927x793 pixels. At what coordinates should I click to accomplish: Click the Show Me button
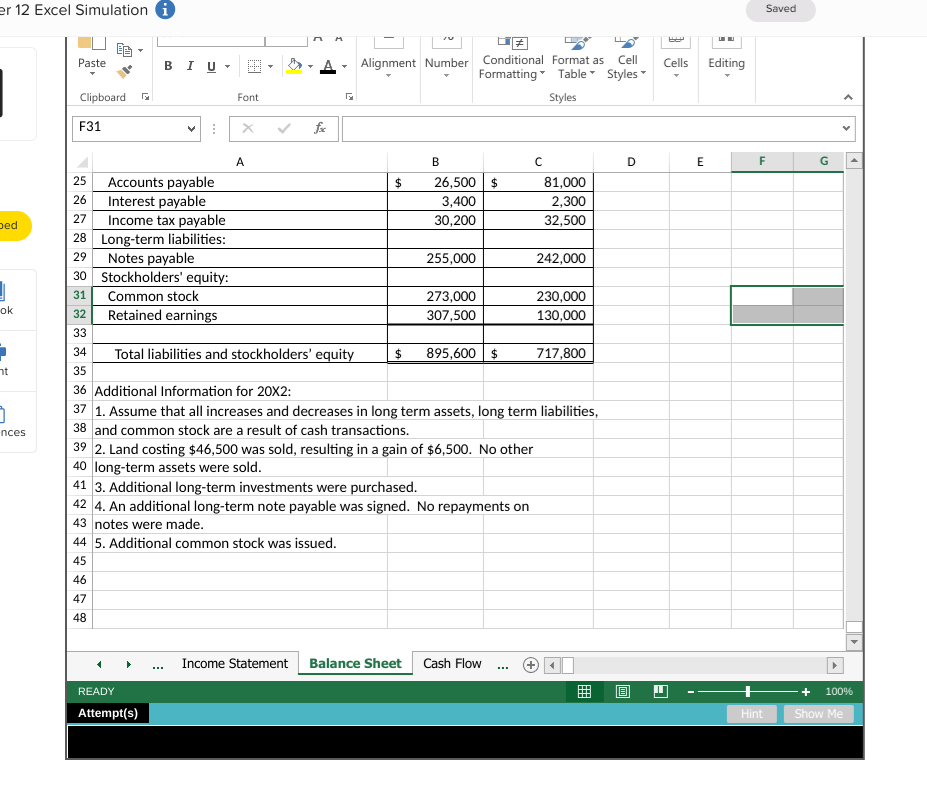tap(818, 714)
